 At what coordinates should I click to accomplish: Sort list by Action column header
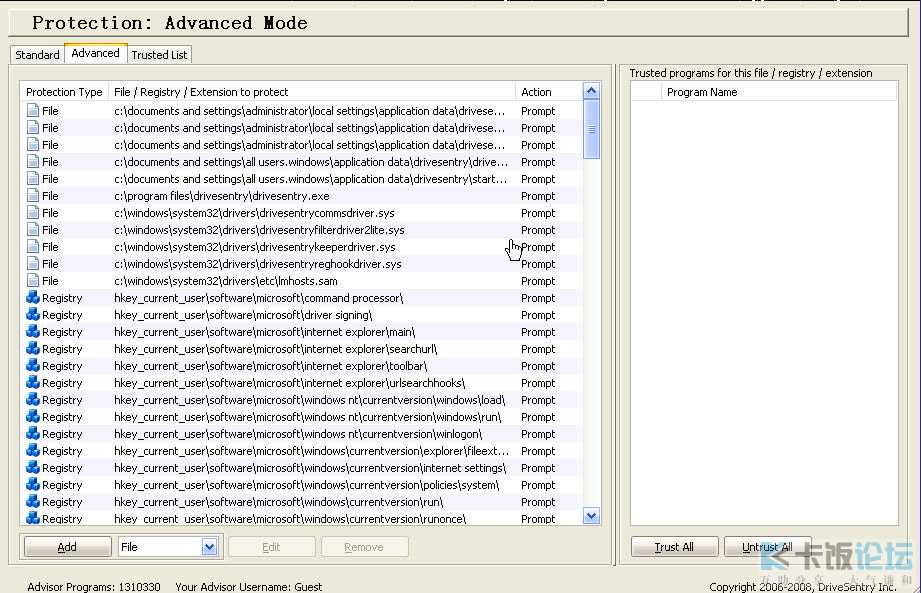click(x=547, y=92)
